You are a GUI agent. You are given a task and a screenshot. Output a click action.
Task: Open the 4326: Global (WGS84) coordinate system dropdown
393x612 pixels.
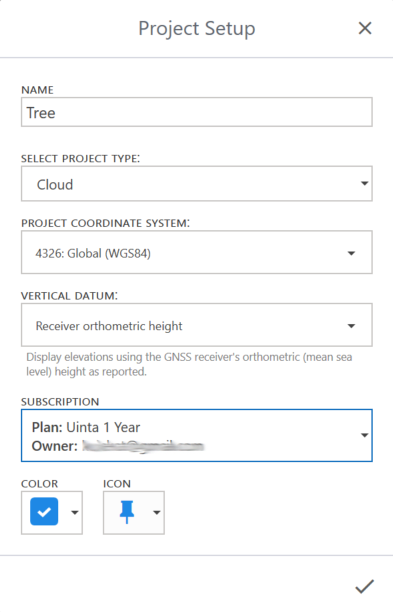point(197,252)
